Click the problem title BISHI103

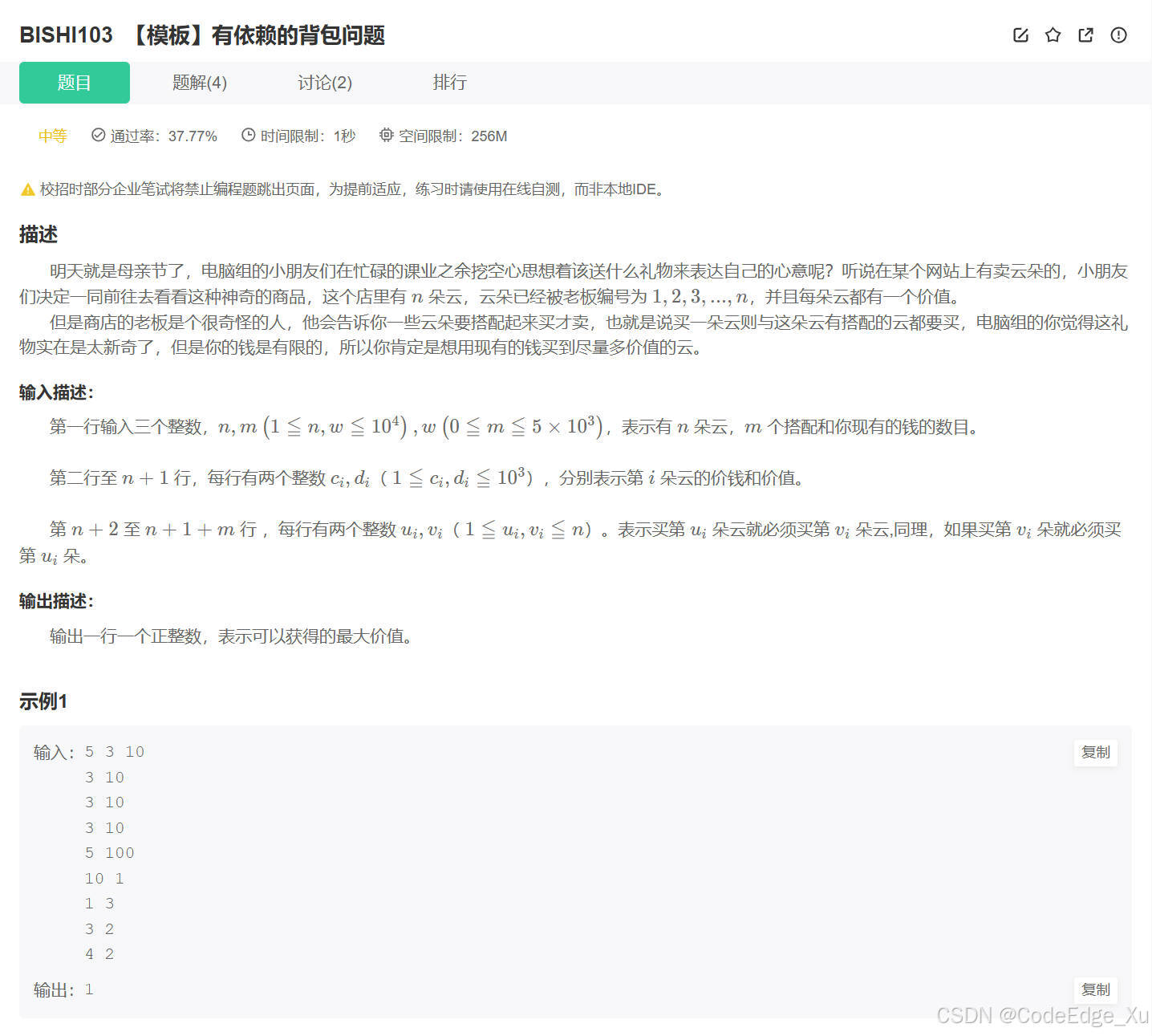67,35
